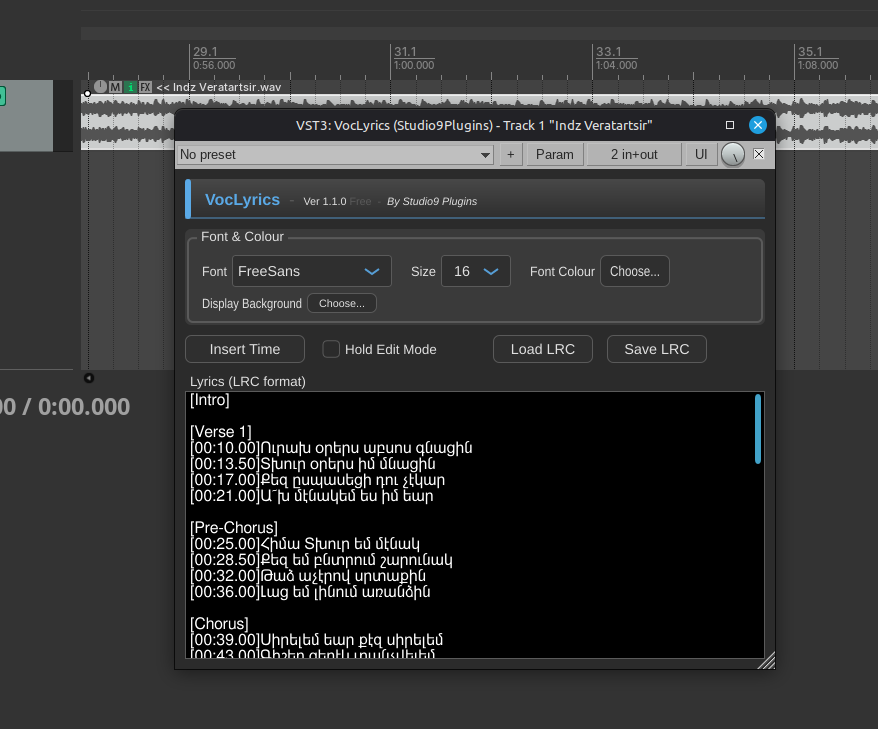Image resolution: width=878 pixels, height=729 pixels.
Task: Click the fade handle circle on media item
Action: pos(87,94)
